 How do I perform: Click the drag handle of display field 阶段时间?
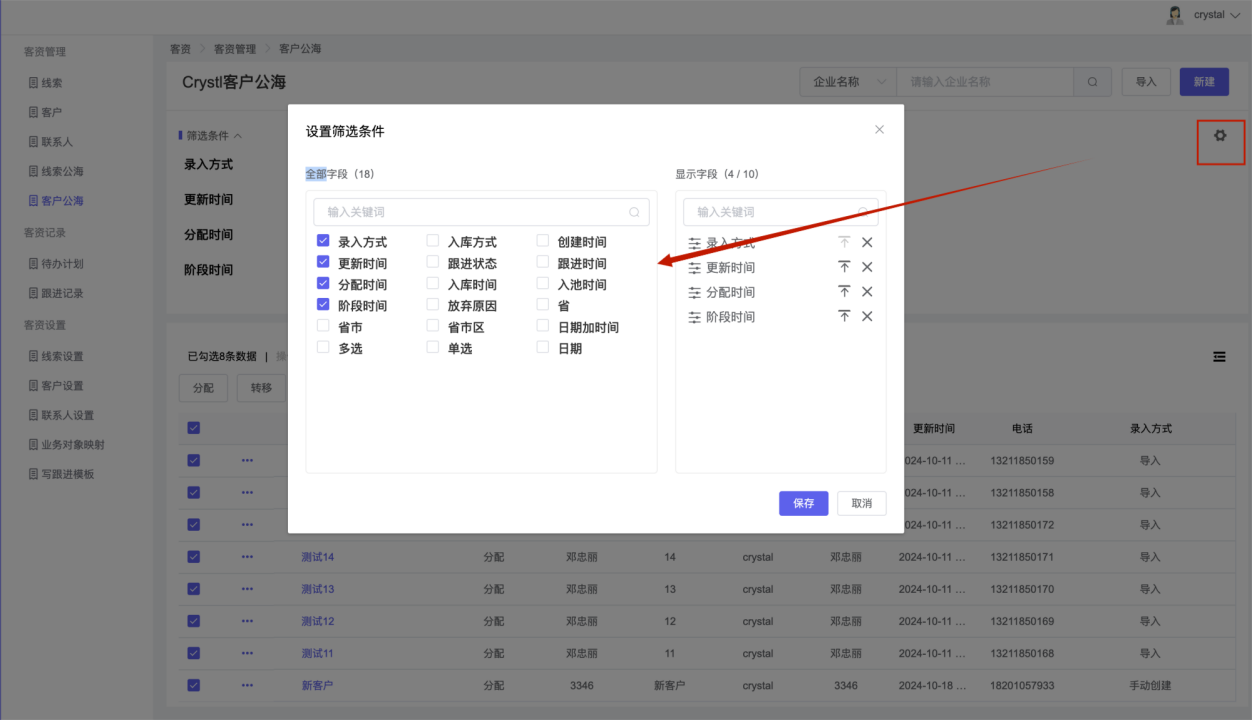[695, 317]
